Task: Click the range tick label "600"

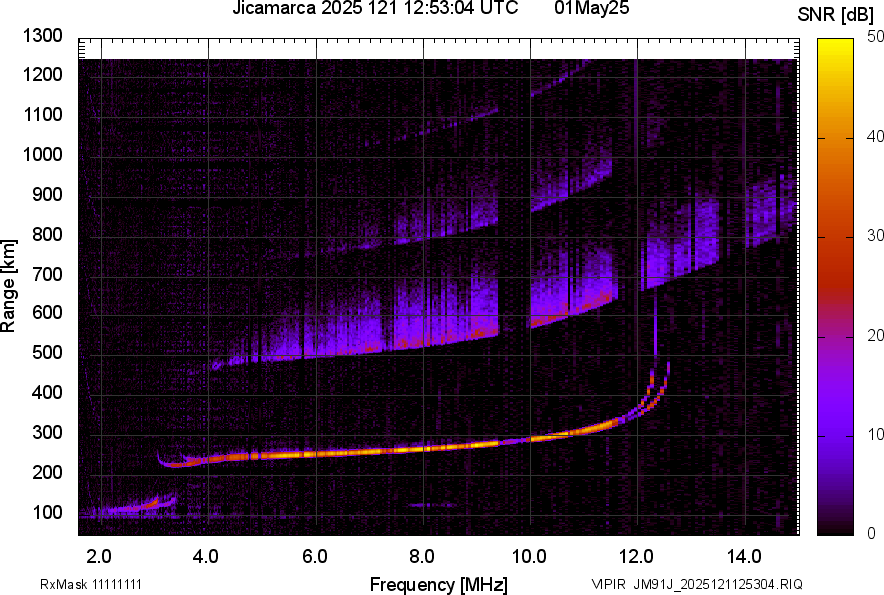Action: coord(47,312)
